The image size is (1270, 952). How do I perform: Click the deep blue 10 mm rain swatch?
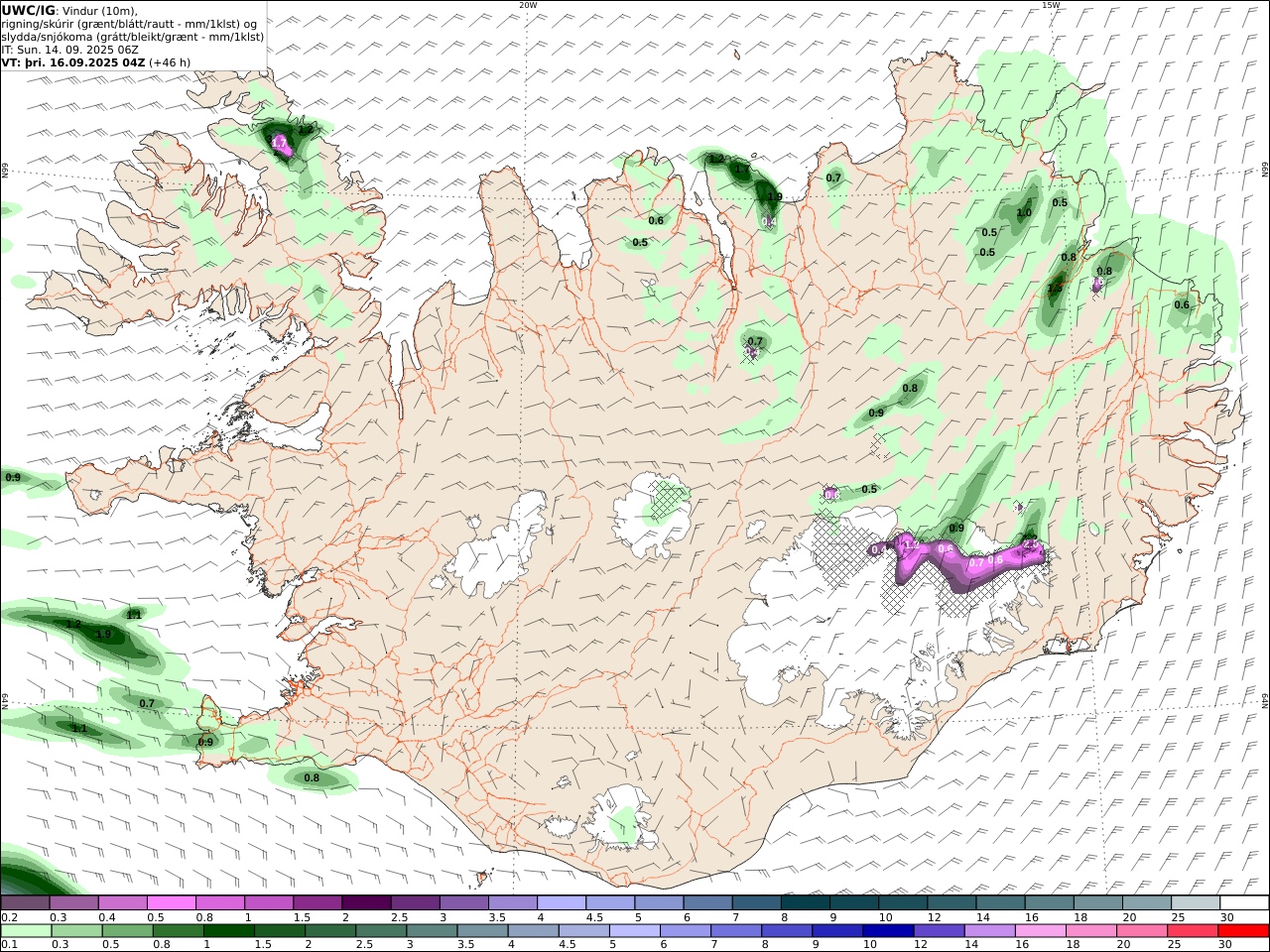pos(887,931)
